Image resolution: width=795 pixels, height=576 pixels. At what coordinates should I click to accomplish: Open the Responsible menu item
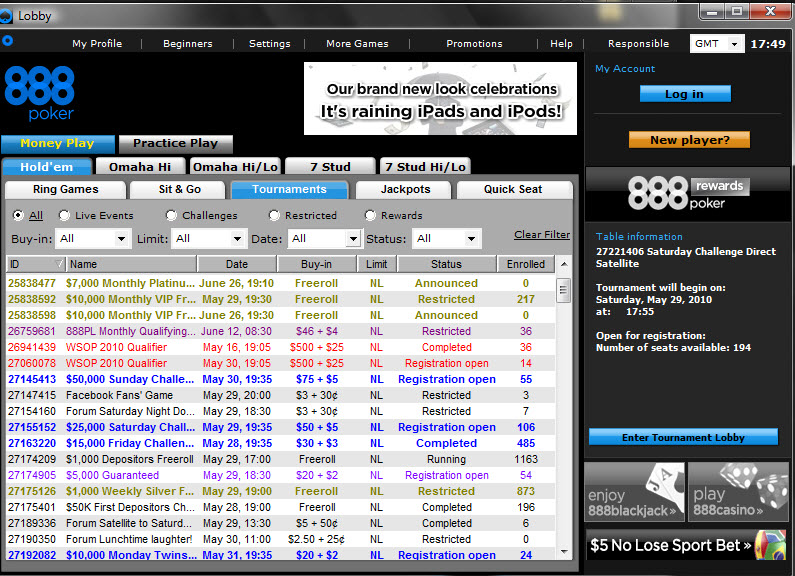(x=638, y=44)
